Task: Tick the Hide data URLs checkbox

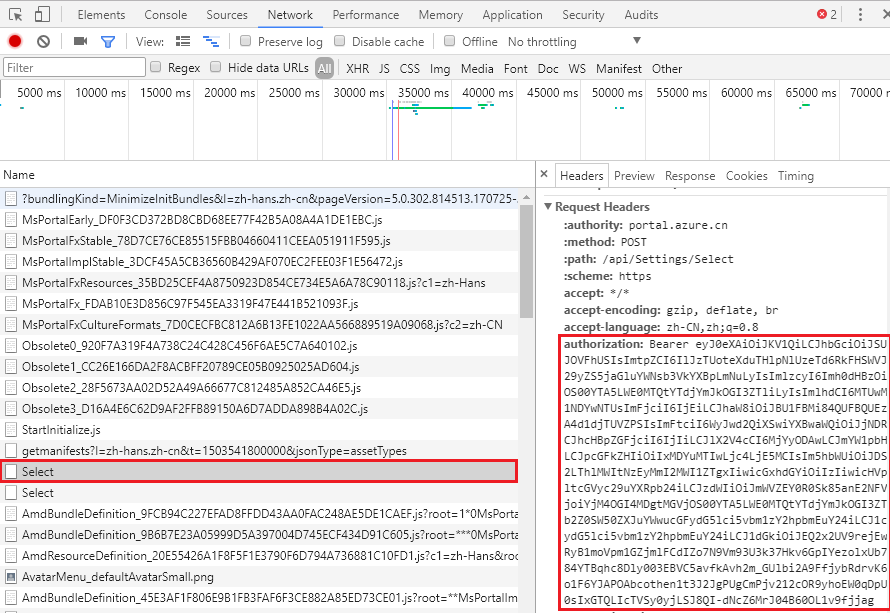Action: (x=216, y=68)
